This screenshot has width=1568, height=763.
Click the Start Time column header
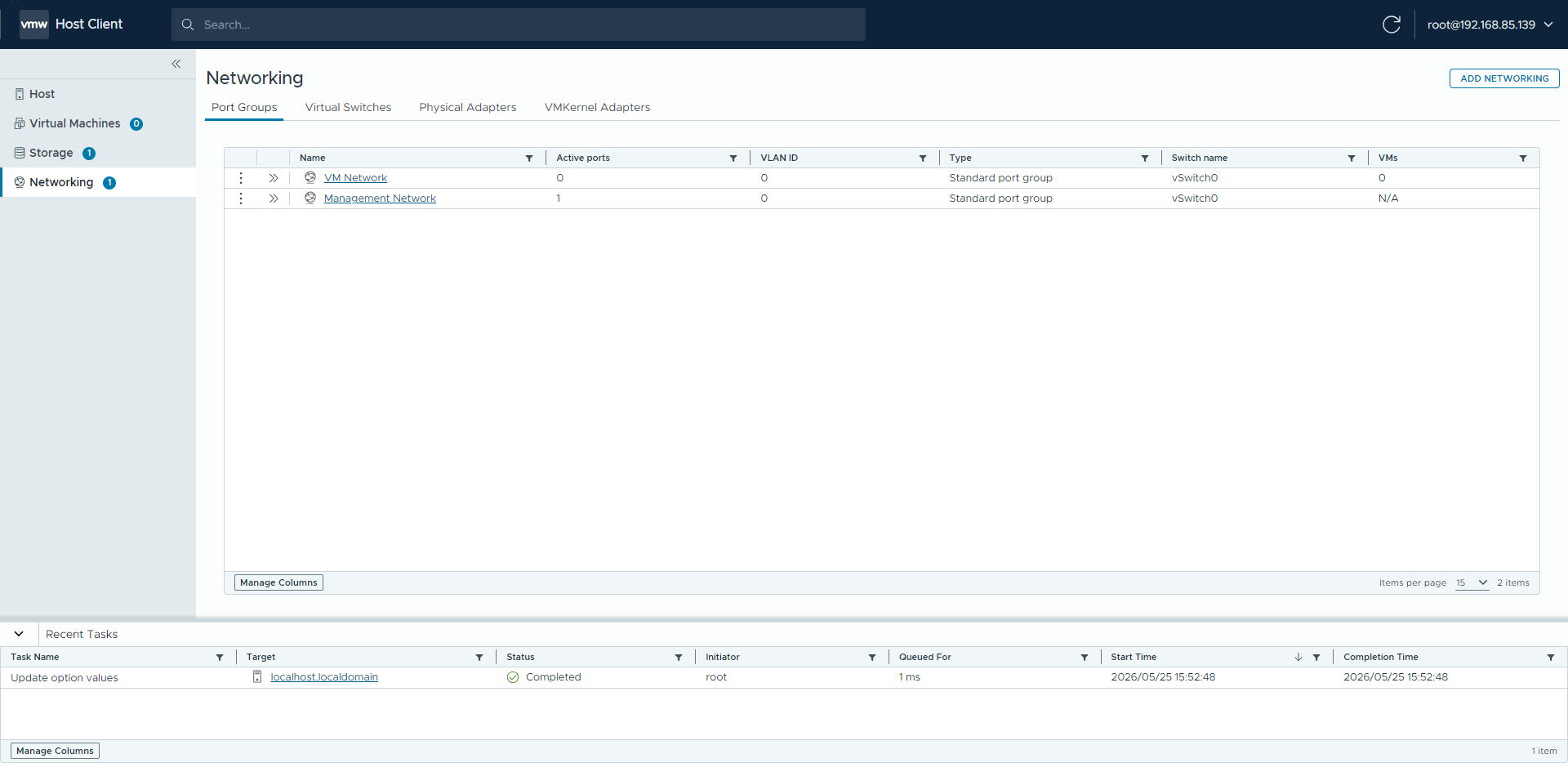(x=1134, y=657)
